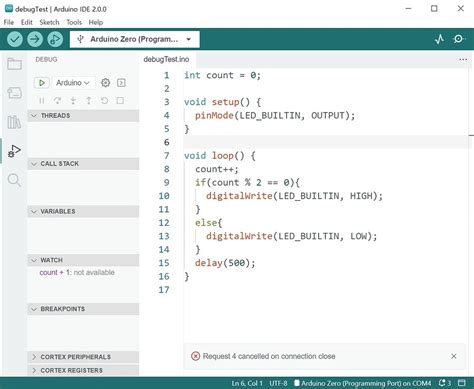This screenshot has height=389, width=474.
Task: Click the Stop debug control
Action: [x=120, y=101]
